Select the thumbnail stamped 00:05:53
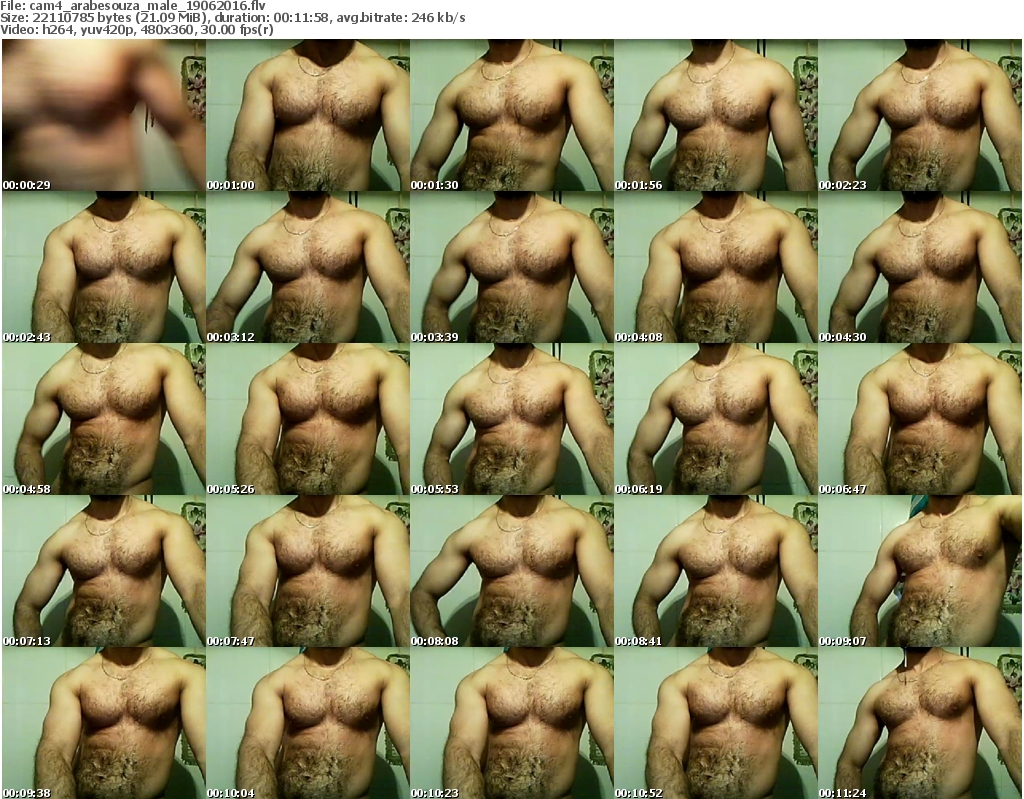1024x799 pixels. 512,419
